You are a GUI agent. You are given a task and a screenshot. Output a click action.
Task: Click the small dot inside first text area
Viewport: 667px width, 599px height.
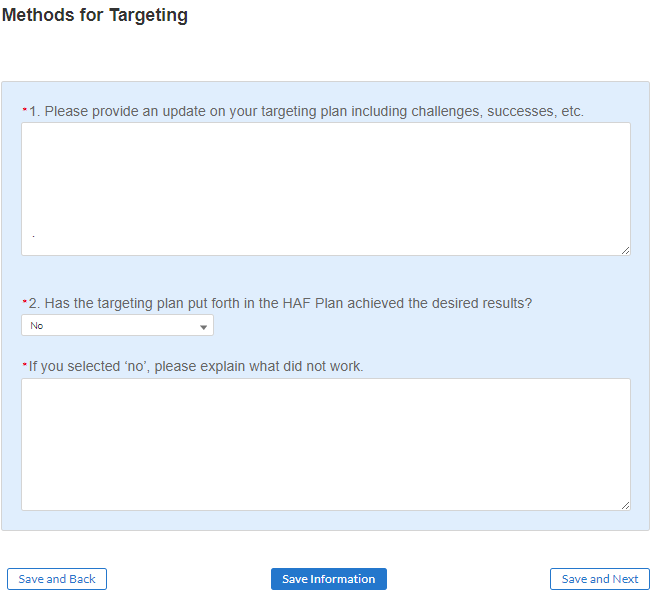pyautogui.click(x=33, y=237)
